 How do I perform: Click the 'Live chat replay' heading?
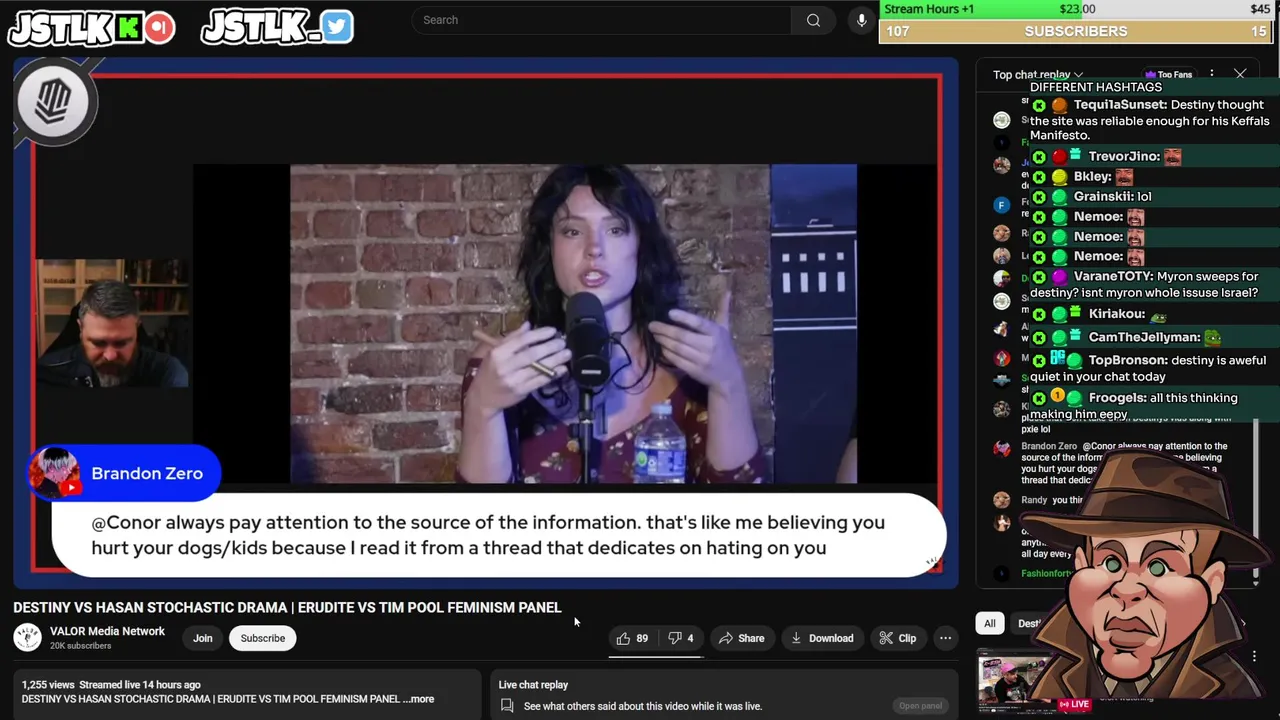pos(533,685)
